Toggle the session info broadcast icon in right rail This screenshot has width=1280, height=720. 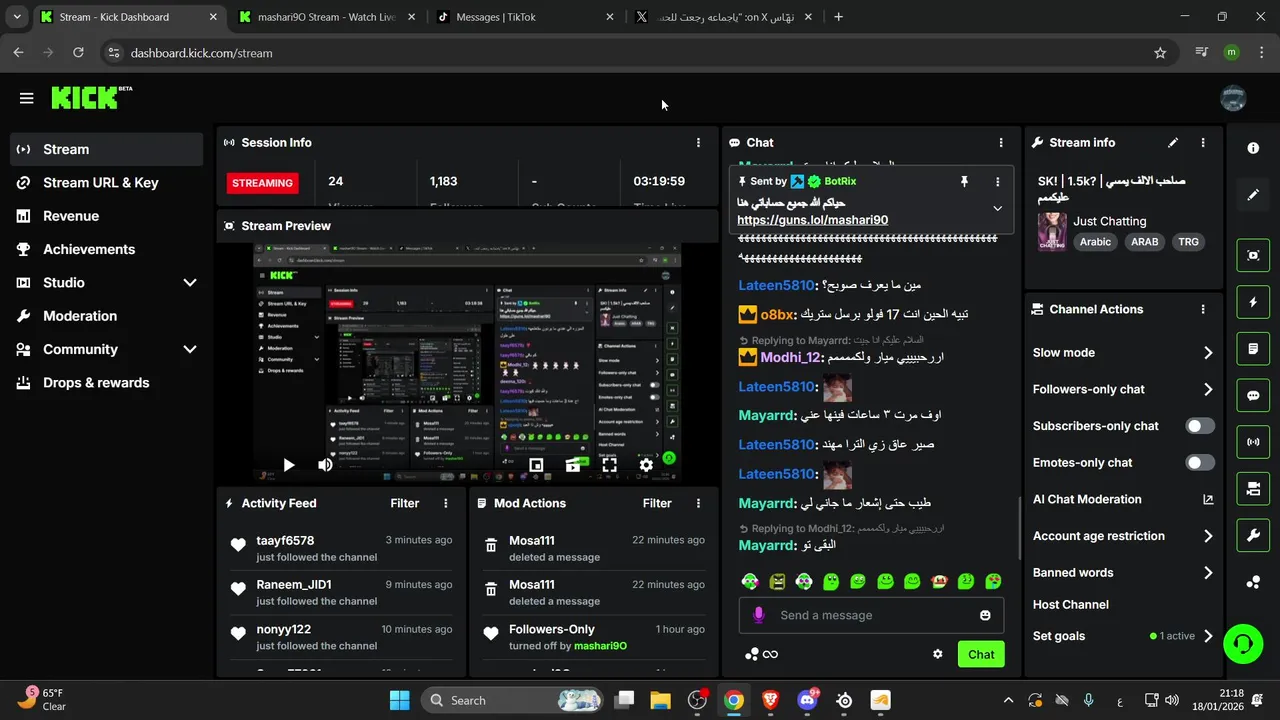coord(1253,442)
